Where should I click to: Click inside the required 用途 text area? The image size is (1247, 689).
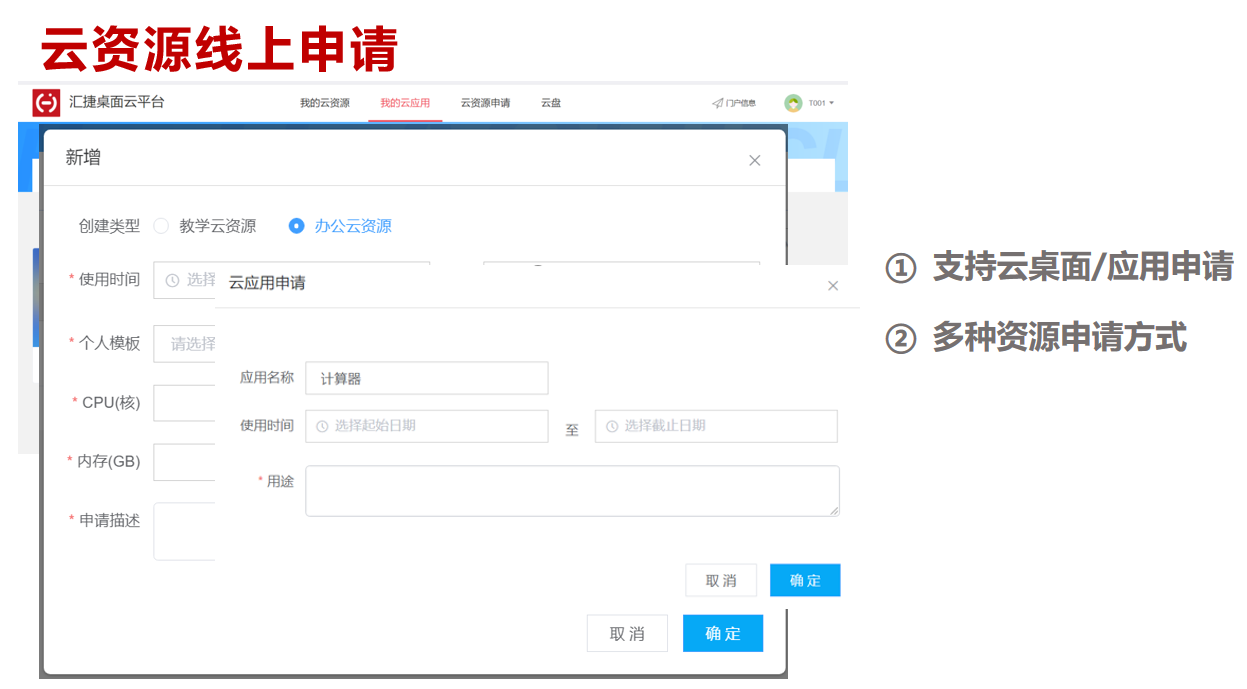point(570,490)
